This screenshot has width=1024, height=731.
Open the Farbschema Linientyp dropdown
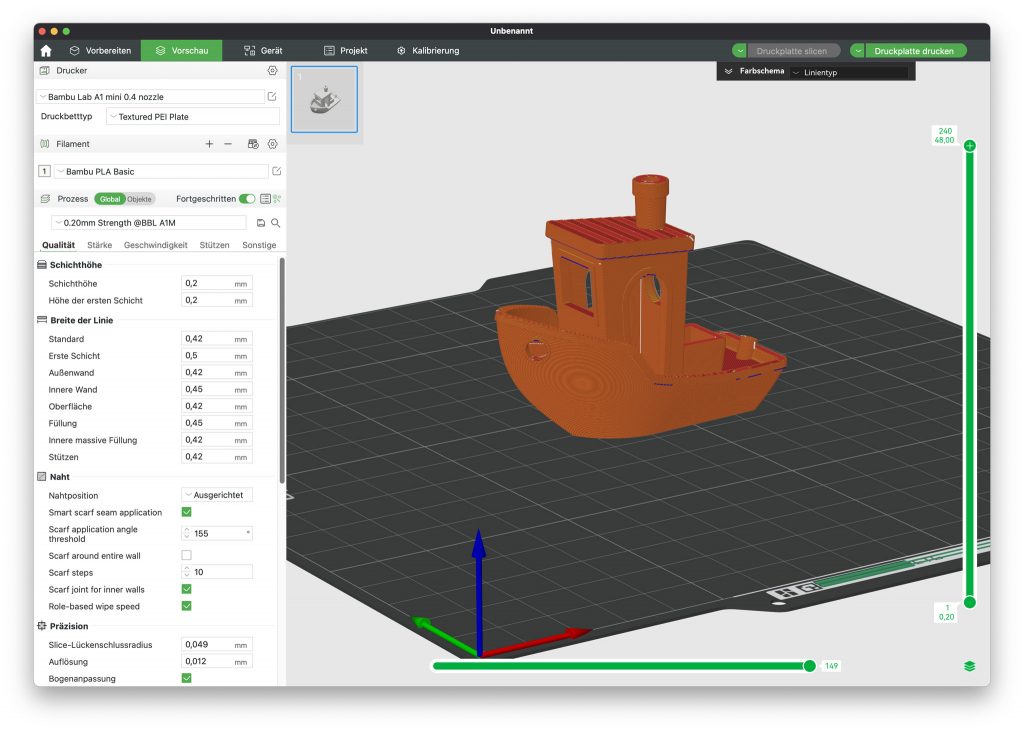tap(848, 72)
